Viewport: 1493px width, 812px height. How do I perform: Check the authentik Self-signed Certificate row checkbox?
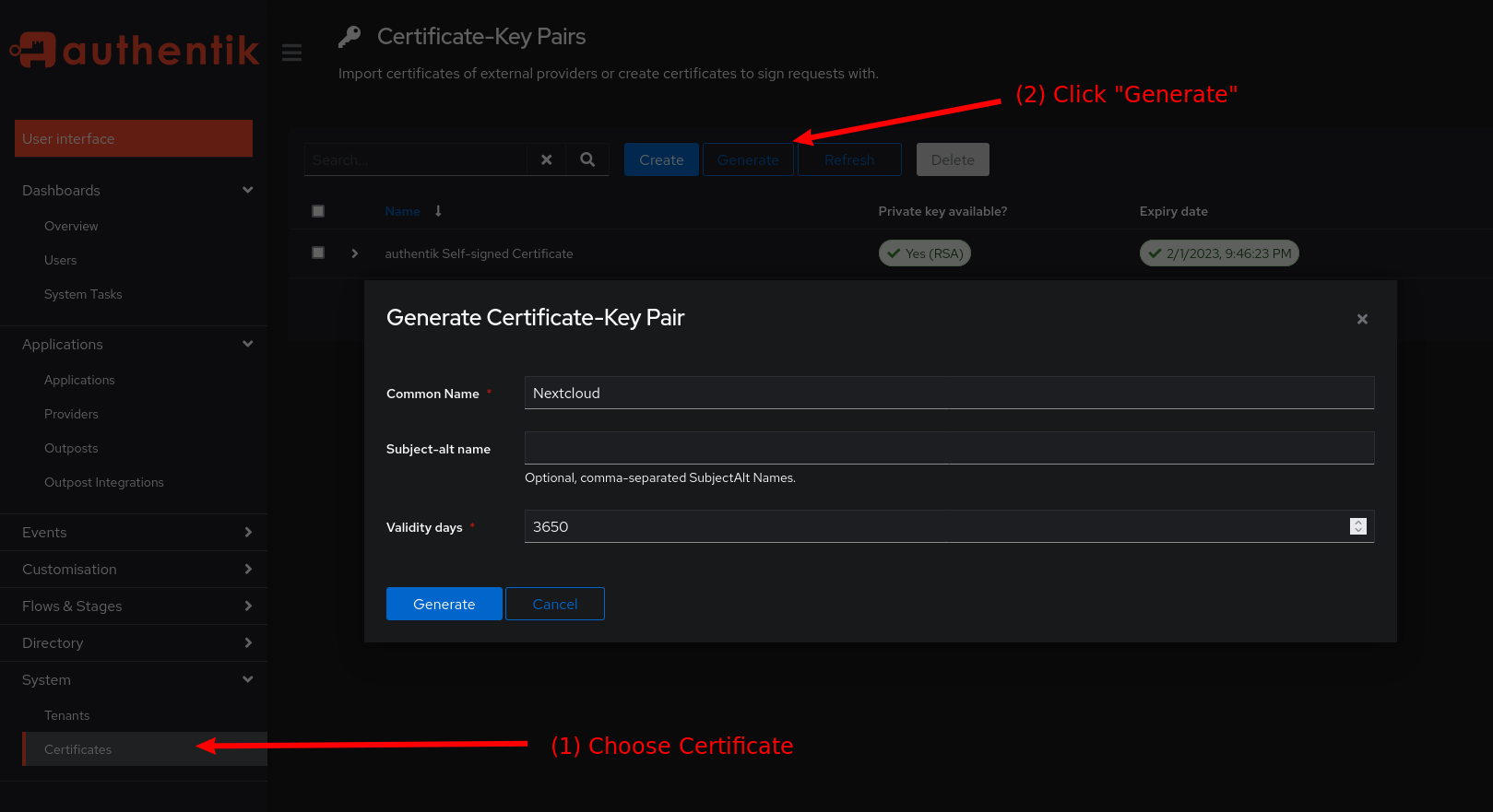(318, 253)
